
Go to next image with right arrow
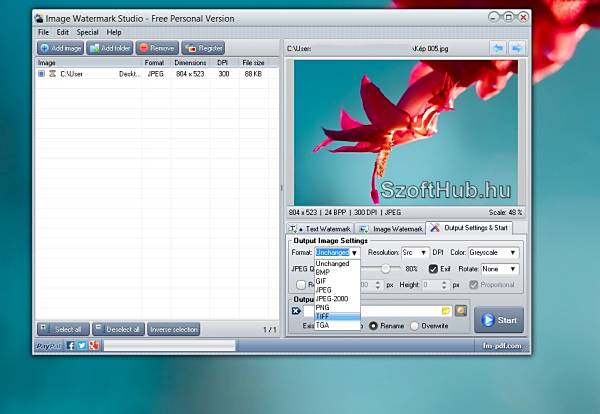(517, 48)
